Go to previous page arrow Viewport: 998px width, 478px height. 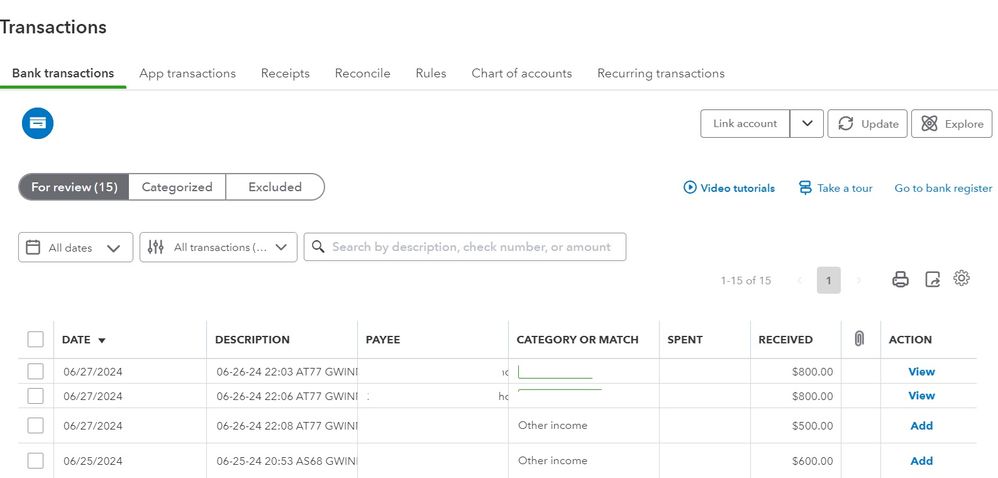799,280
